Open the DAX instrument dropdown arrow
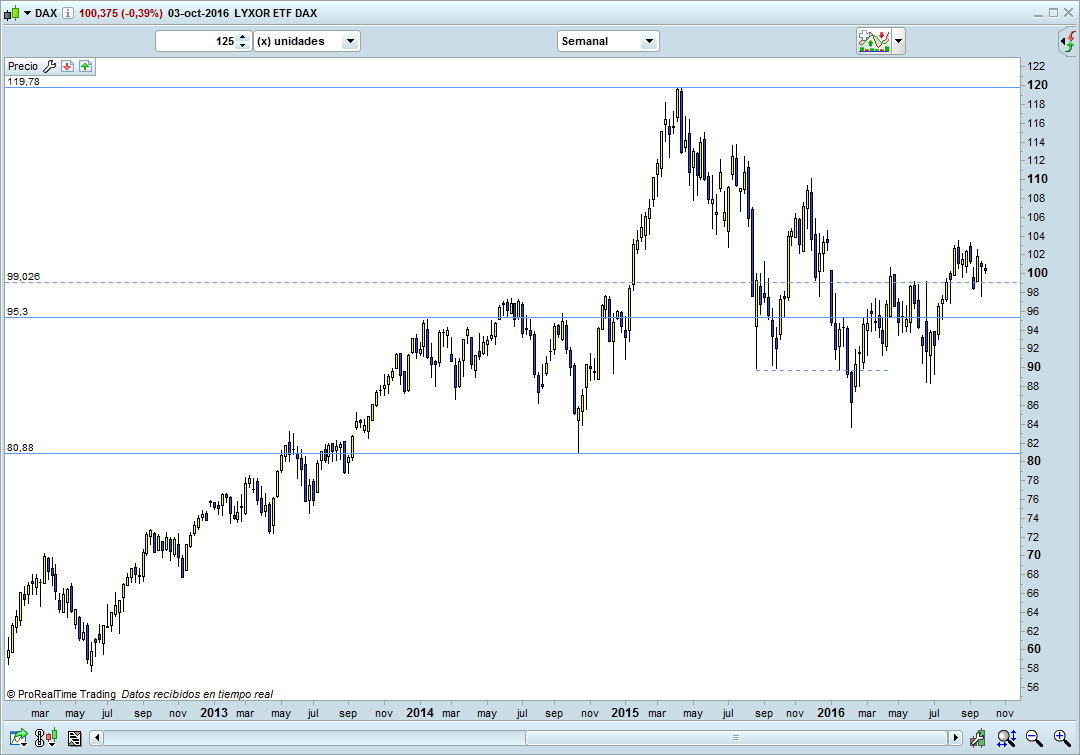The height and width of the screenshot is (755, 1080). click(x=27, y=13)
